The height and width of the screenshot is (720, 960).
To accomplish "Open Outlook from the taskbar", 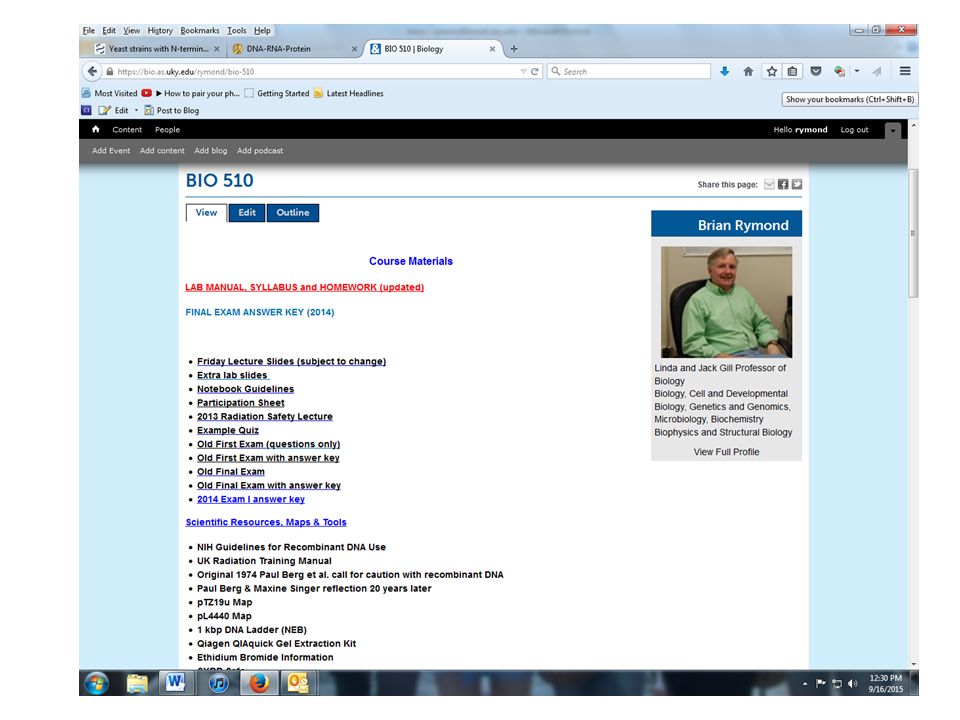I will coord(299,683).
